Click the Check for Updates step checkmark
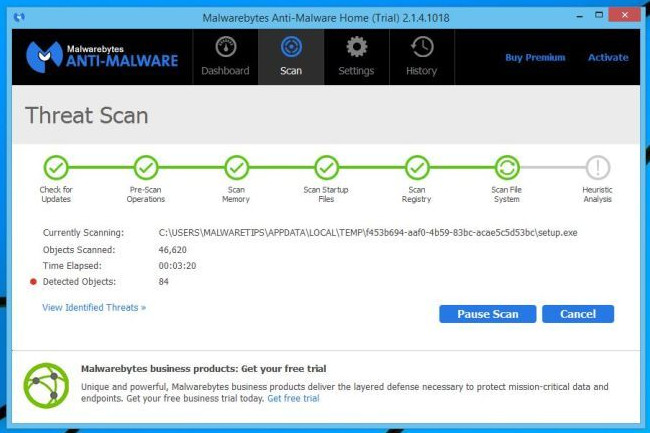 56,168
